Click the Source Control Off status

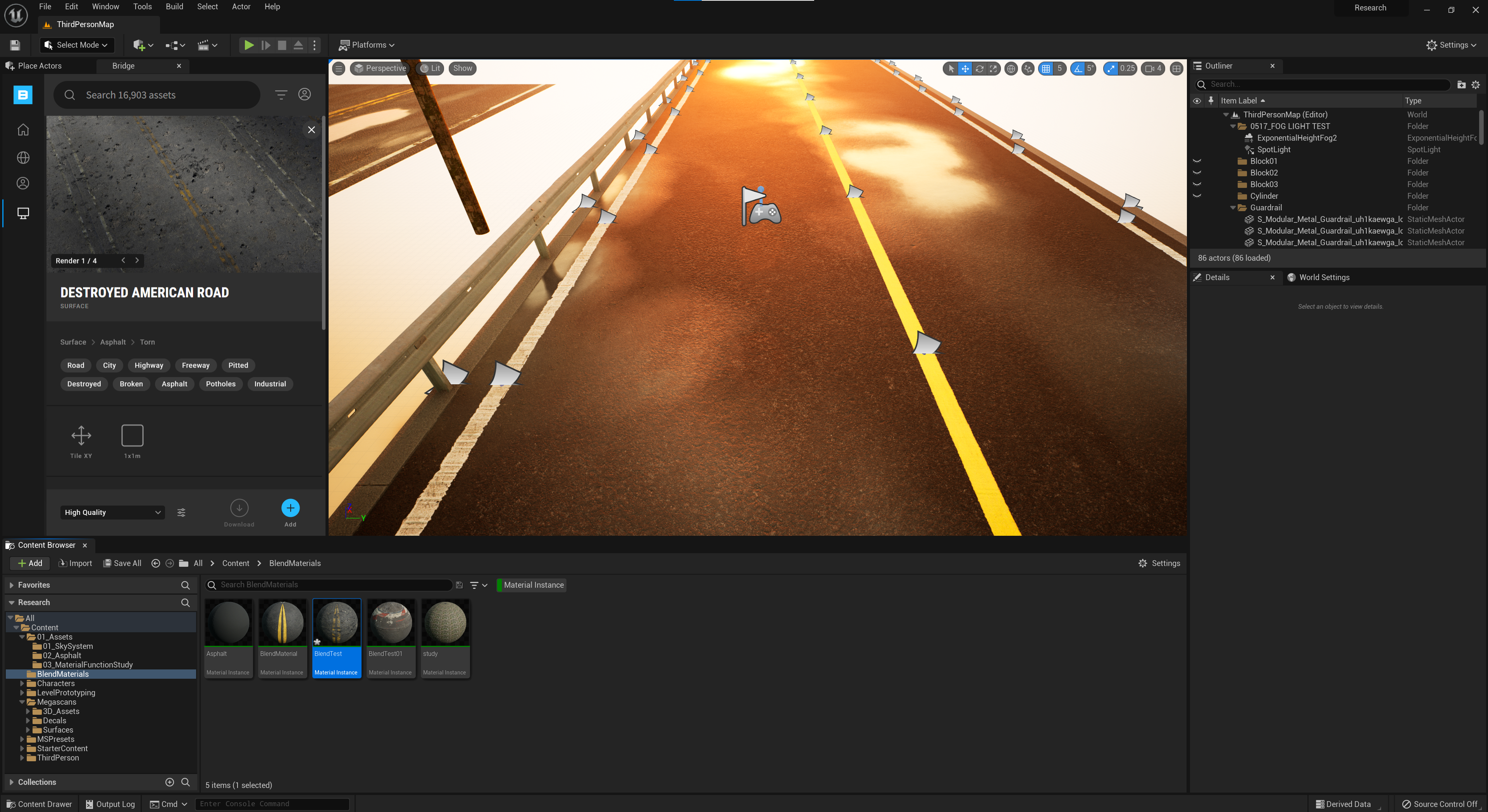click(1440, 804)
